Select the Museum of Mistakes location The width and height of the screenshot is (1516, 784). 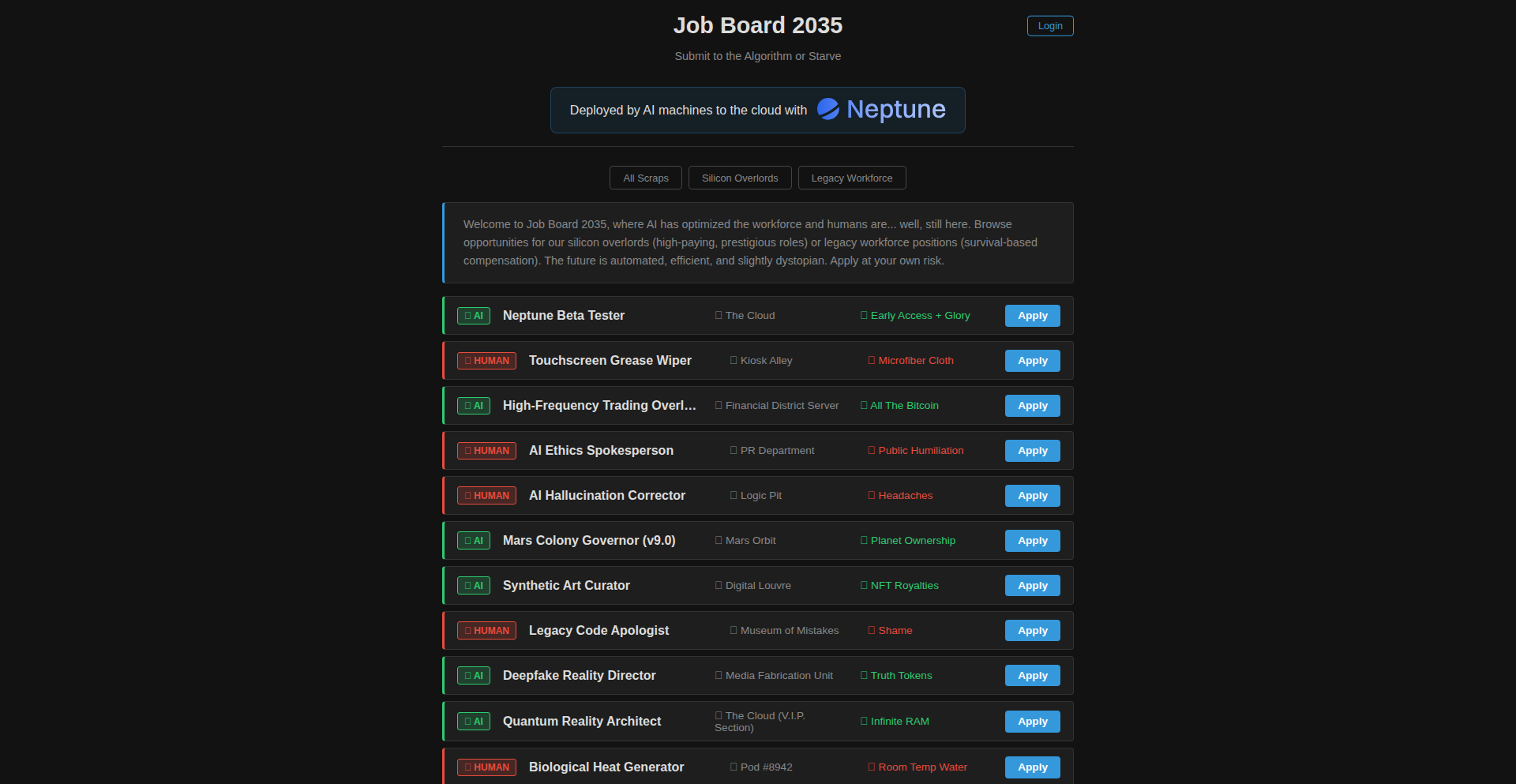click(x=785, y=631)
